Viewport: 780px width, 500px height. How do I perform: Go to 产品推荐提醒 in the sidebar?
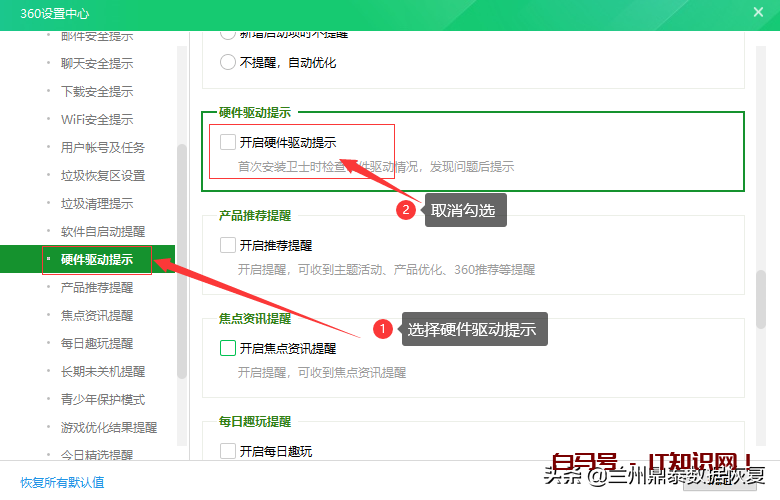coord(97,288)
